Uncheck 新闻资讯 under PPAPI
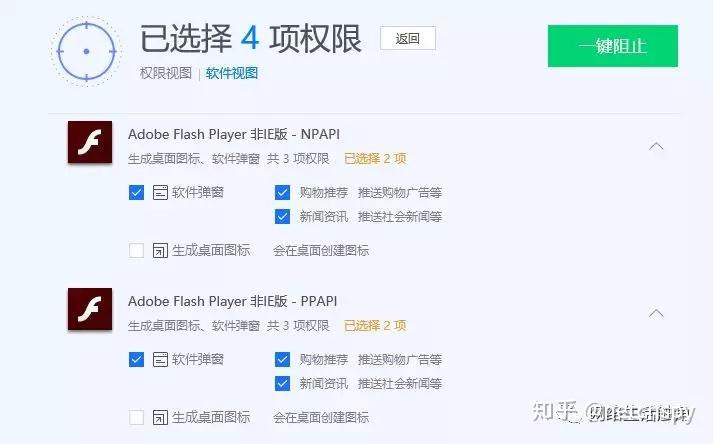The width and height of the screenshot is (713, 444). [x=282, y=383]
